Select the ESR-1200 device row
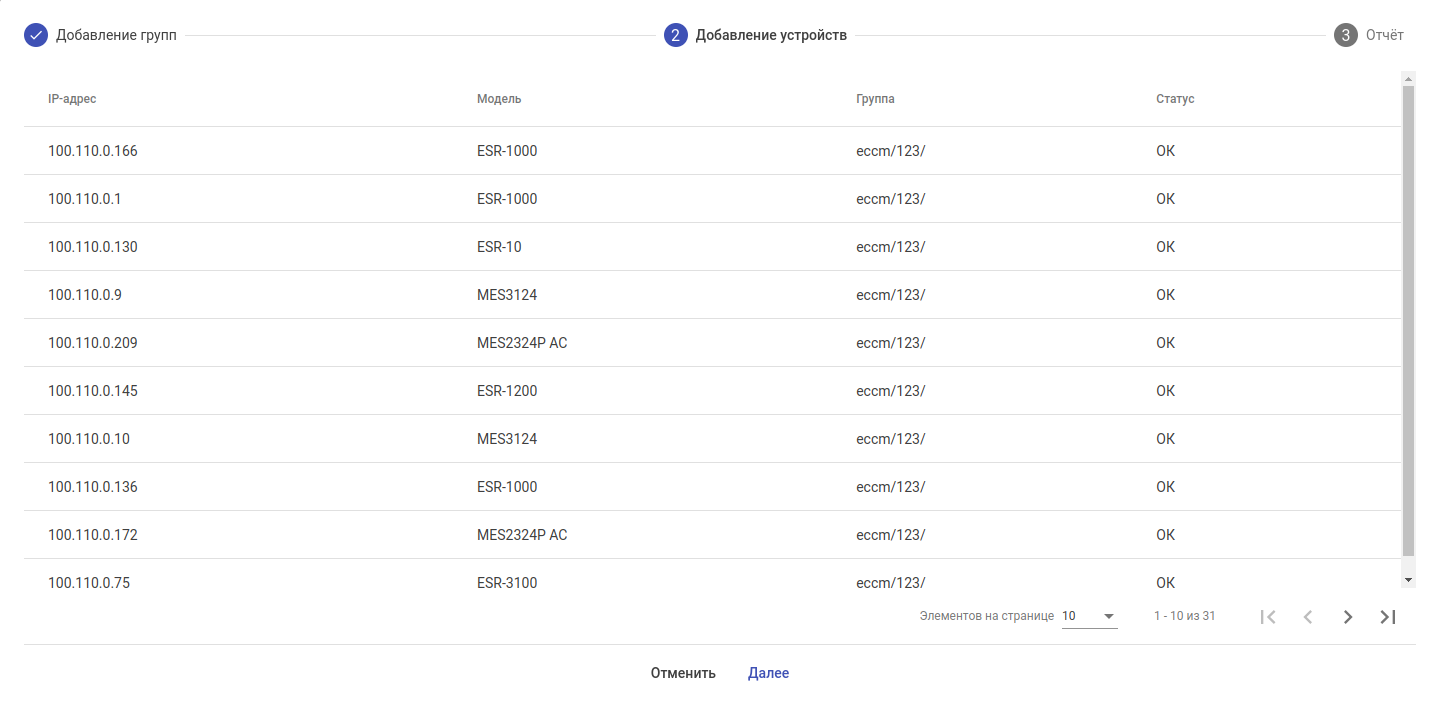The height and width of the screenshot is (721, 1436). pyautogui.click(x=507, y=391)
